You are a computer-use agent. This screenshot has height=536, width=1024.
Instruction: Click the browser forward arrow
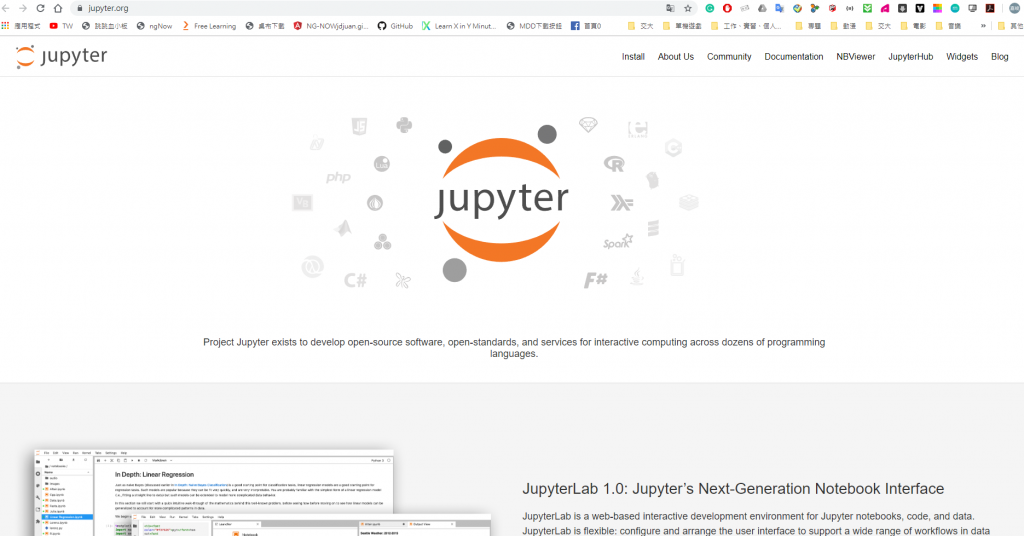(23, 8)
